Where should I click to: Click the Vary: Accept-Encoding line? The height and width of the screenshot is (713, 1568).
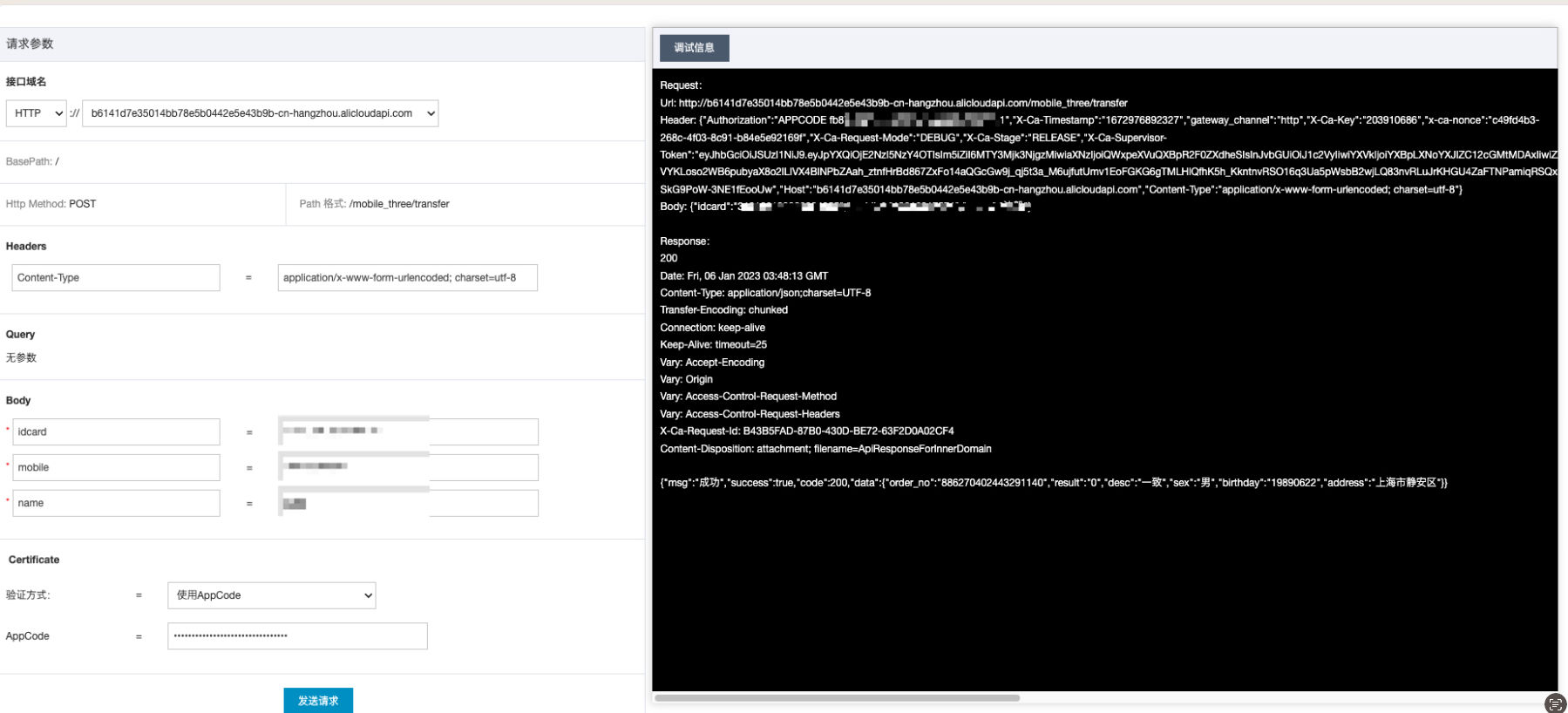tap(712, 363)
